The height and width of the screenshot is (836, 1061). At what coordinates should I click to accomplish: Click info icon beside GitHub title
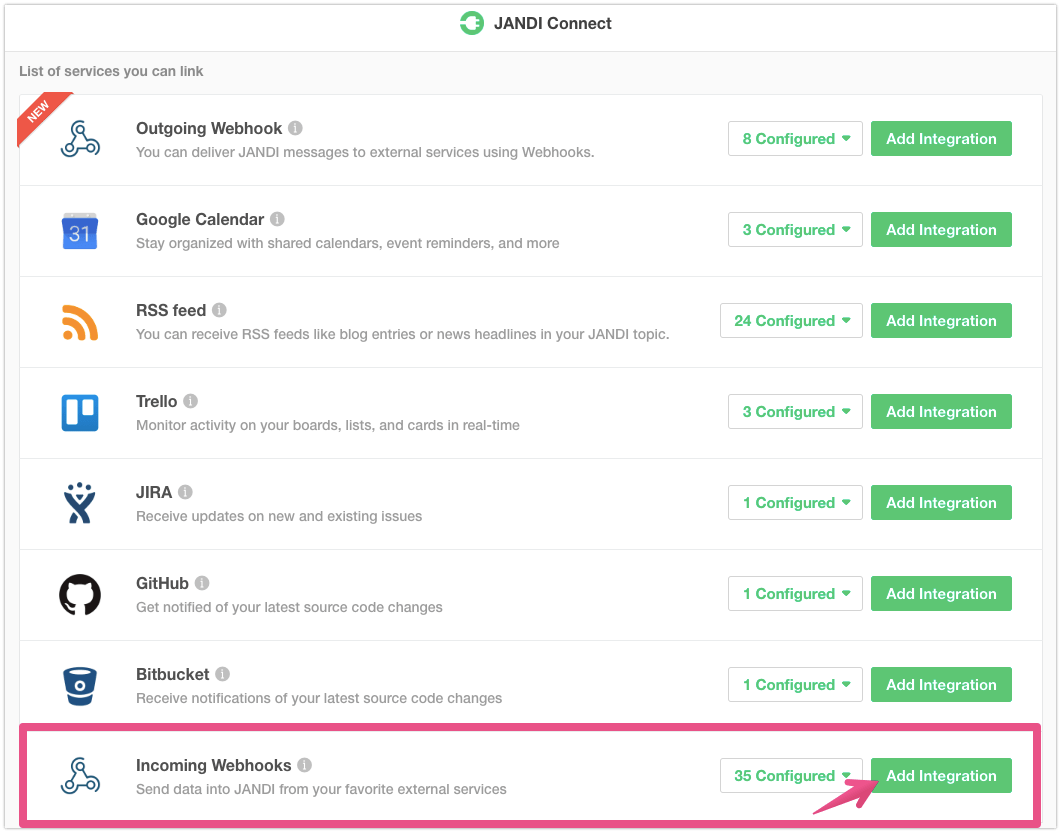coord(202,583)
